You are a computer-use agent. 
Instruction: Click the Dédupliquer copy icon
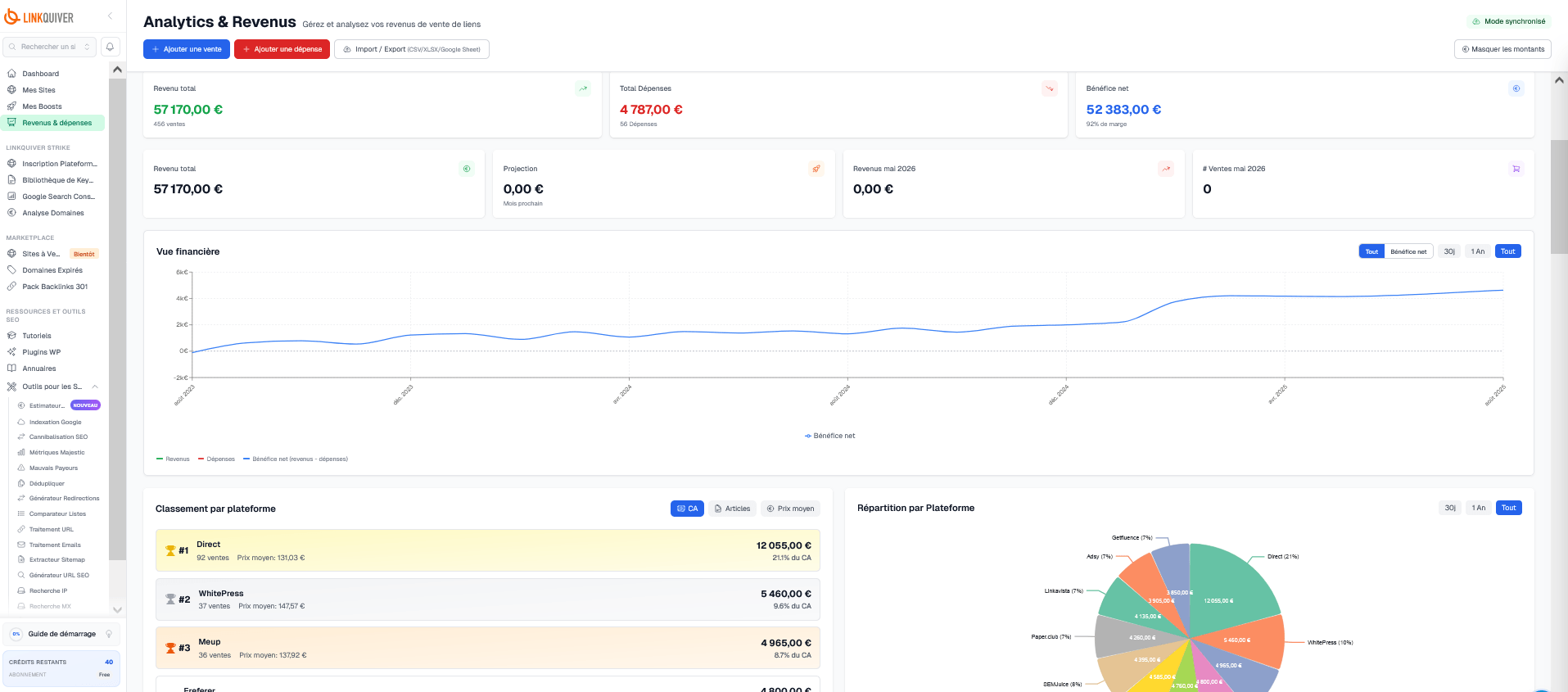coord(21,484)
